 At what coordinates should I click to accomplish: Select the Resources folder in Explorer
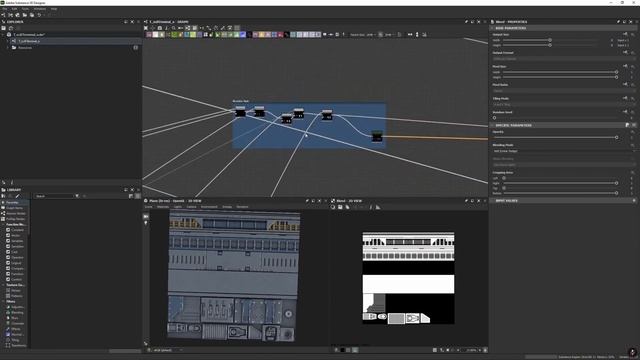point(24,47)
